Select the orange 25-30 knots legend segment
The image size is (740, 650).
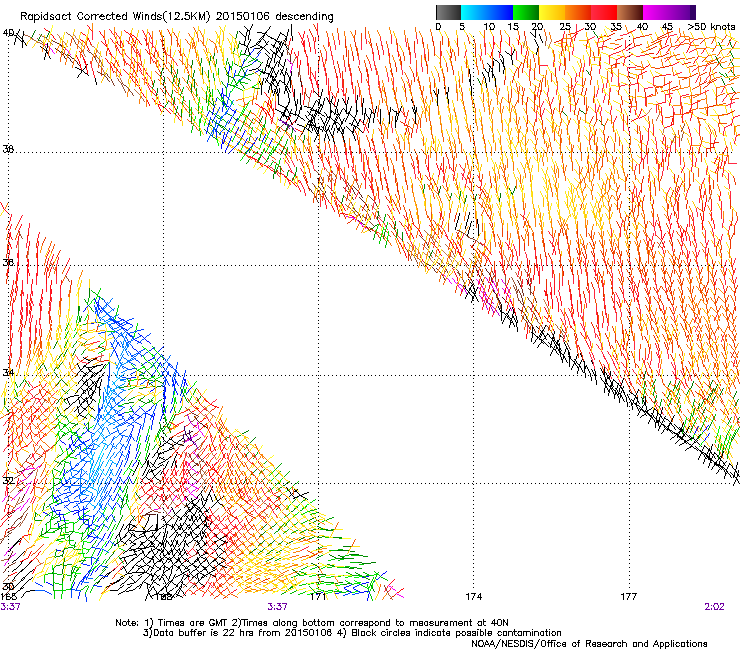point(578,12)
